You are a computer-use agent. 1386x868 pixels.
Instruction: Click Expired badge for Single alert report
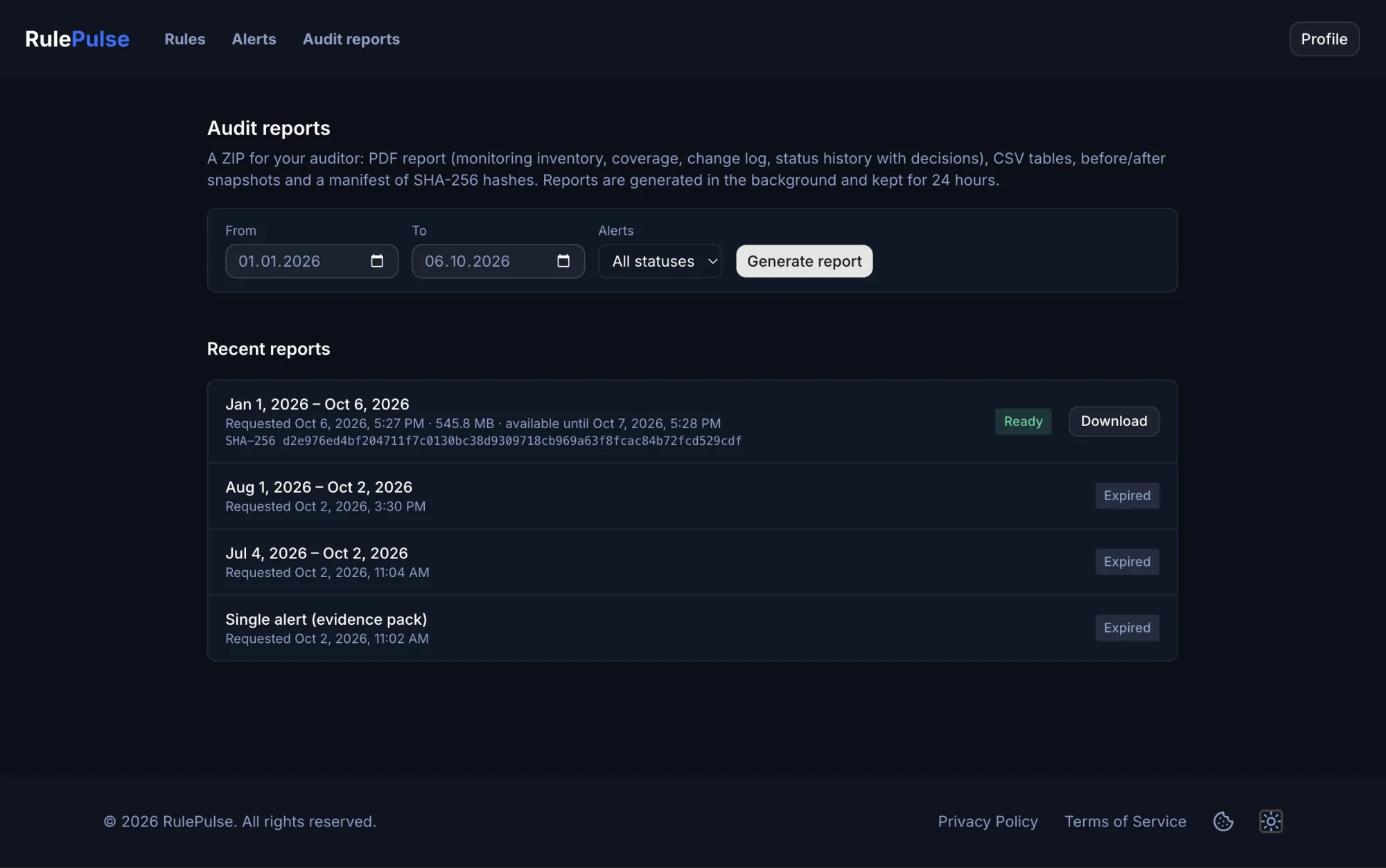(x=1128, y=628)
